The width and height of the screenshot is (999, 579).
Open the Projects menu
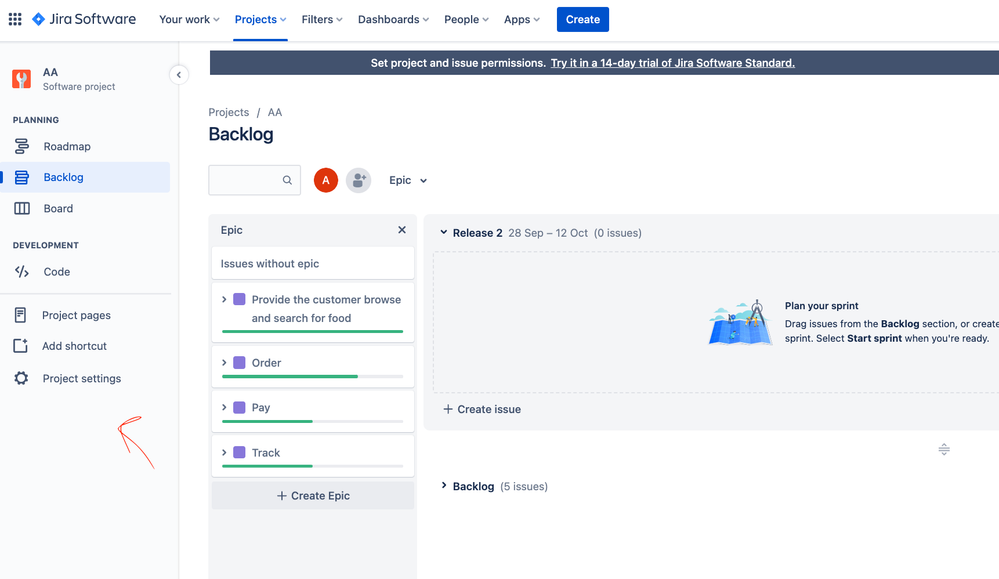coord(261,19)
